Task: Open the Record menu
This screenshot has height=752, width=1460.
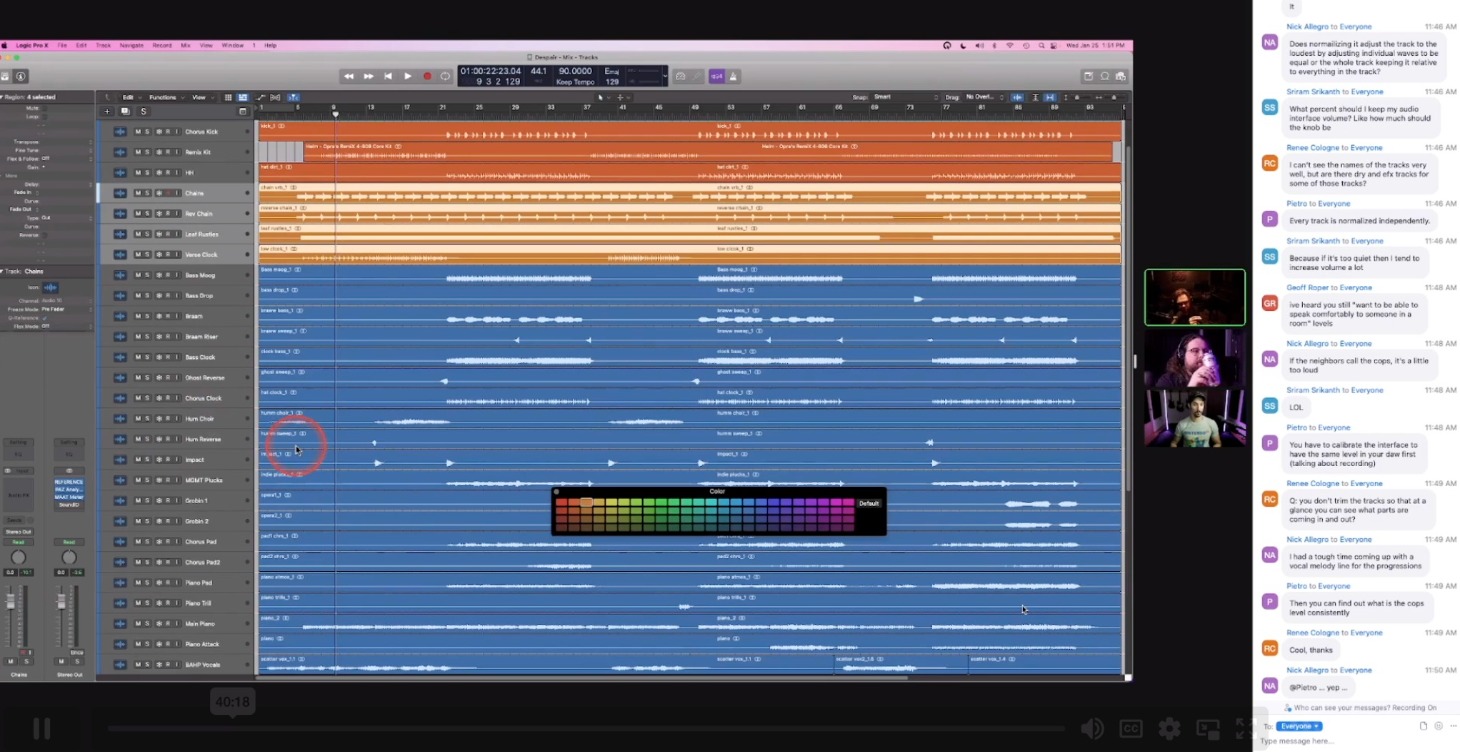Action: 162,45
